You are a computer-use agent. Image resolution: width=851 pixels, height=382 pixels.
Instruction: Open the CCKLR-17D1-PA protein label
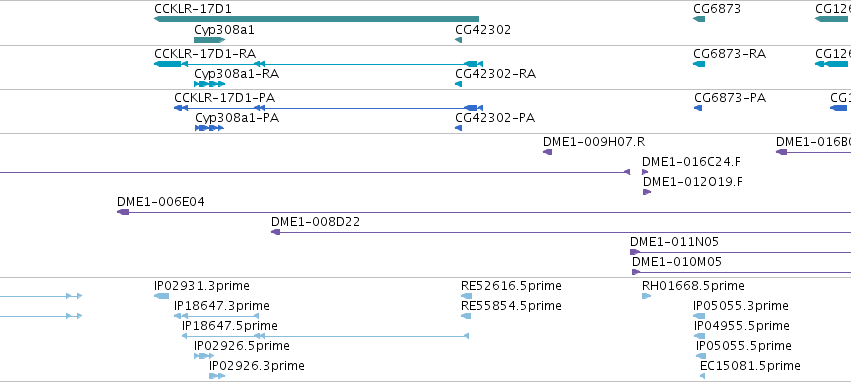point(224,98)
